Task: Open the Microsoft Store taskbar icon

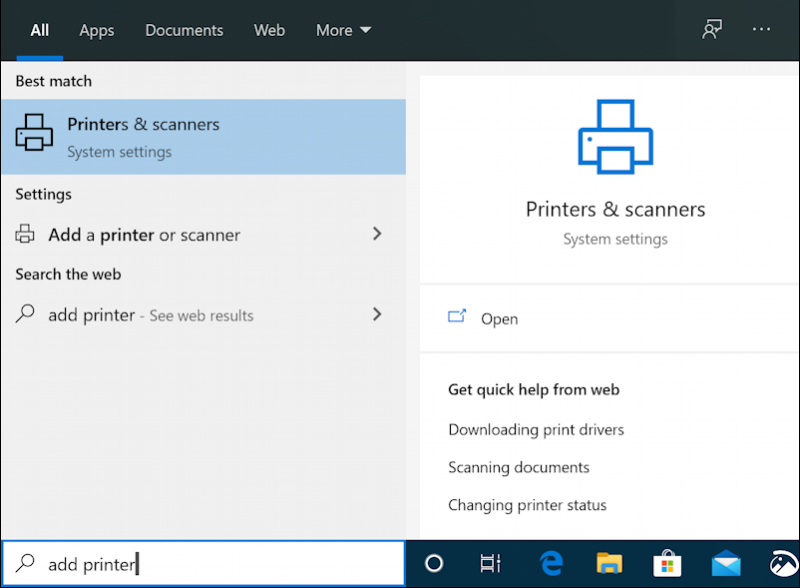Action: point(667,563)
